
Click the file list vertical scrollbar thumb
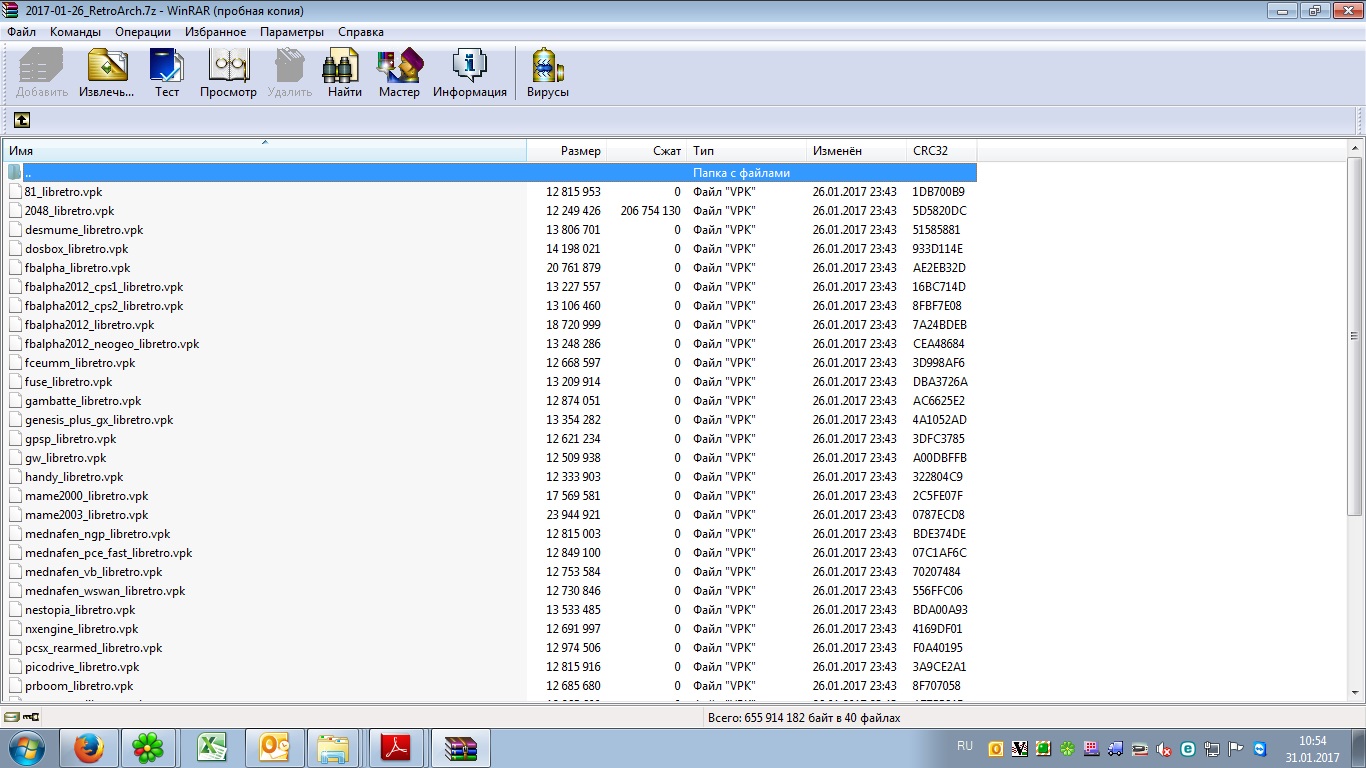tap(1355, 337)
